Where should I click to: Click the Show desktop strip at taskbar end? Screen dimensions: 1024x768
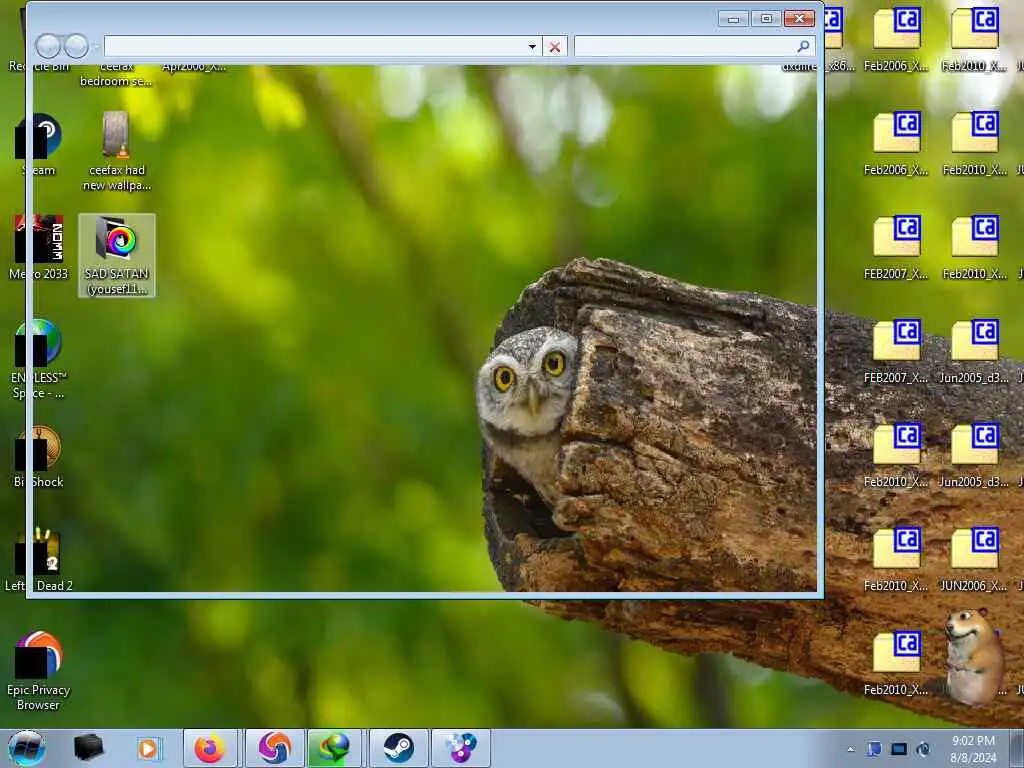point(1017,748)
